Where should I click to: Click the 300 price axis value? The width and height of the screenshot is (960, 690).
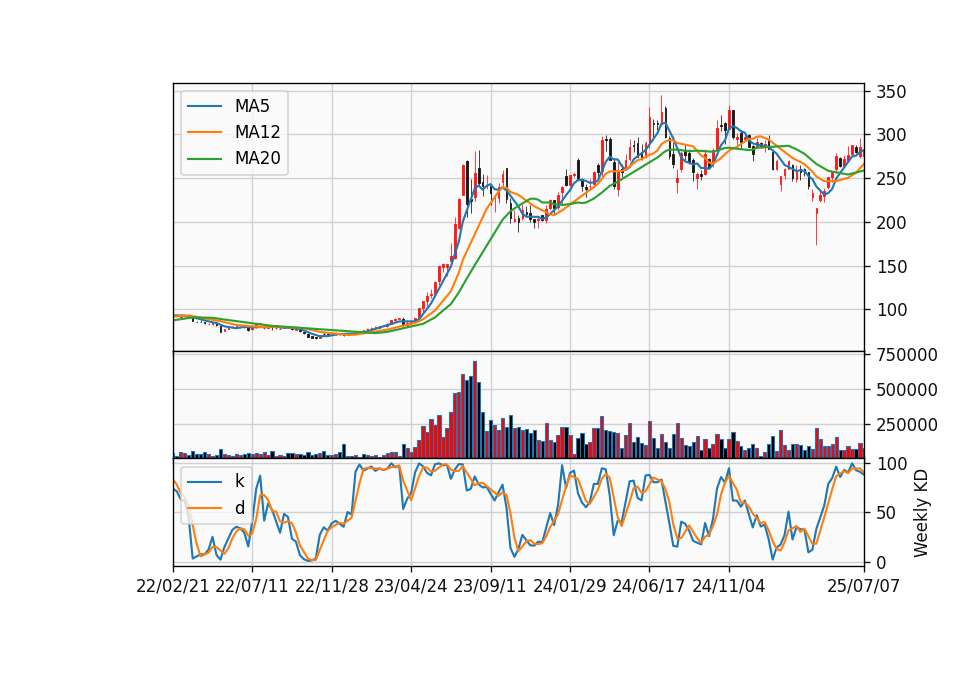tap(891, 135)
